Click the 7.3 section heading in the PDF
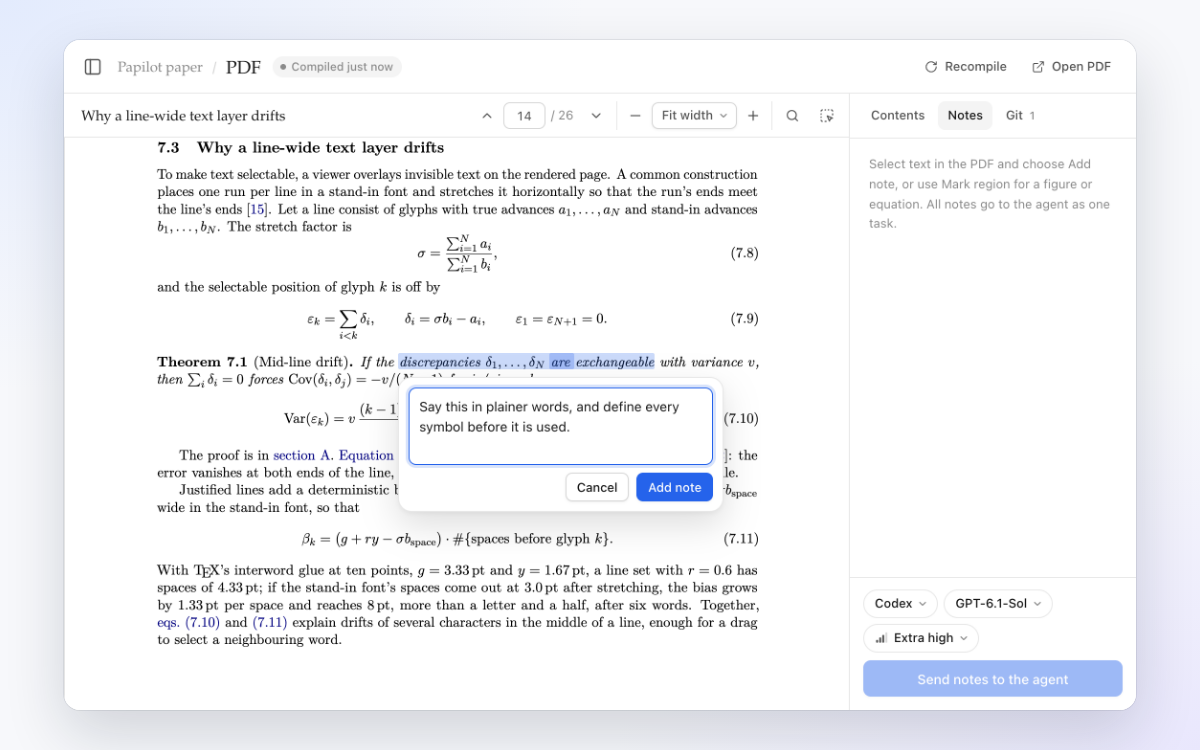Screen dimensions: 1200x750 300,148
